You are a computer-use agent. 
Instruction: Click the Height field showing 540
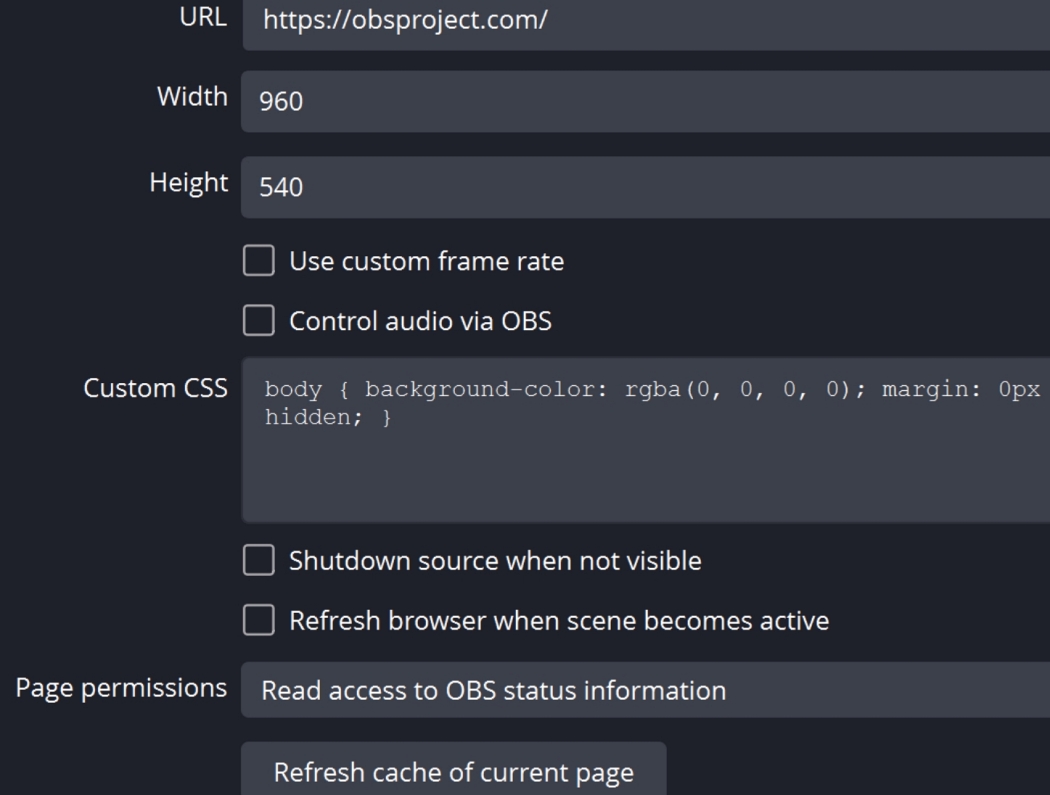[x=646, y=187]
